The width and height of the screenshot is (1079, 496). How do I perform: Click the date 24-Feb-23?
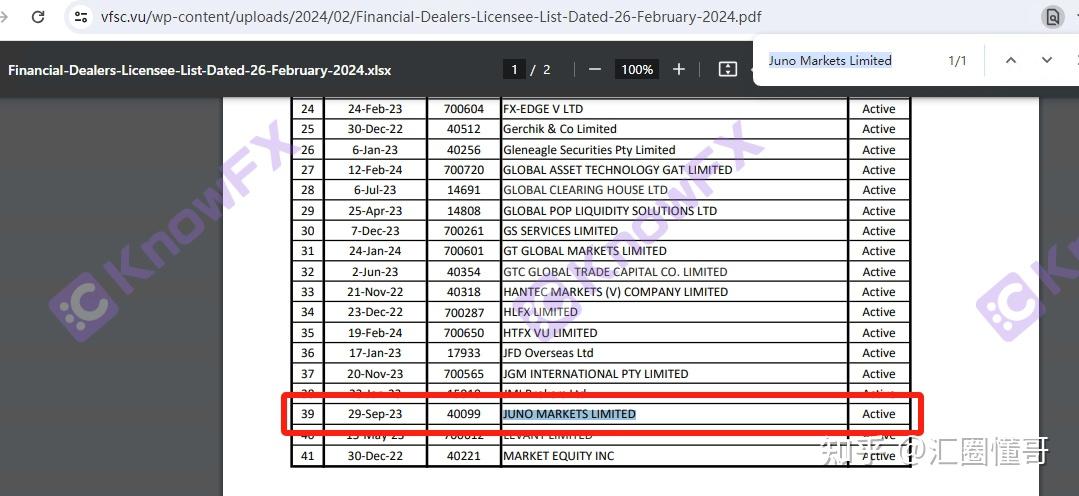click(x=375, y=109)
